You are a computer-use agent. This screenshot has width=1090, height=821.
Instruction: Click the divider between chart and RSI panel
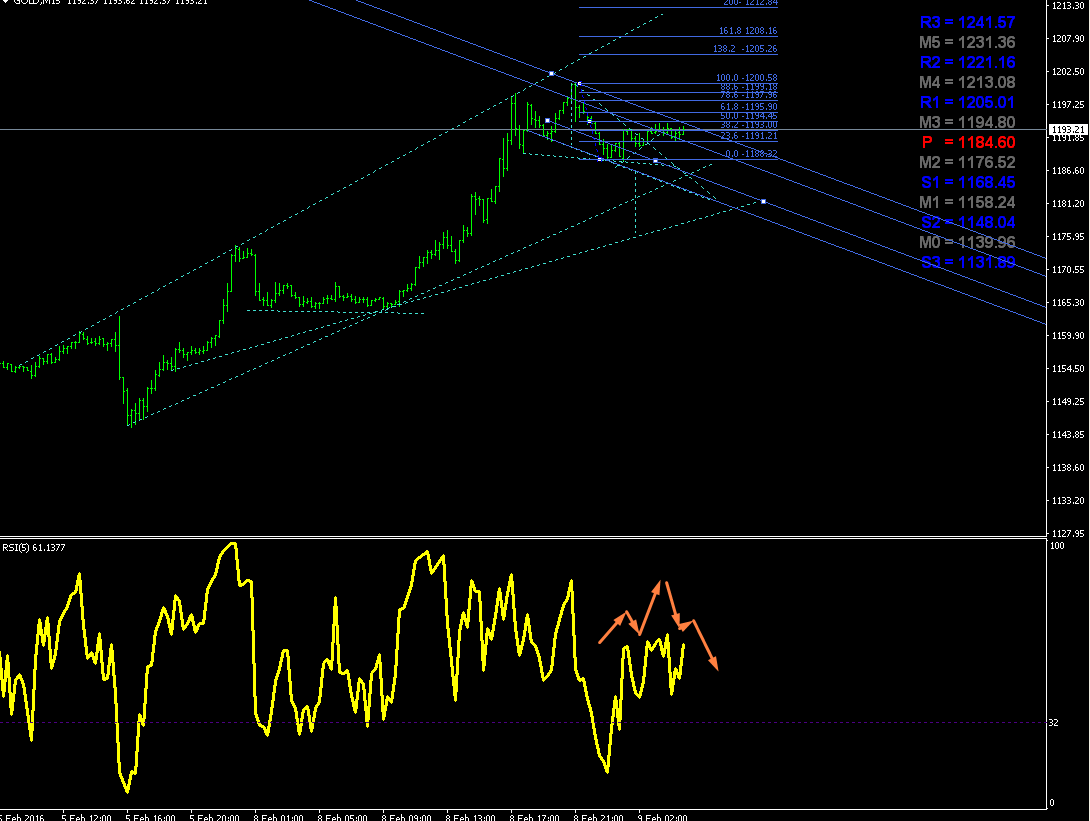[523, 537]
